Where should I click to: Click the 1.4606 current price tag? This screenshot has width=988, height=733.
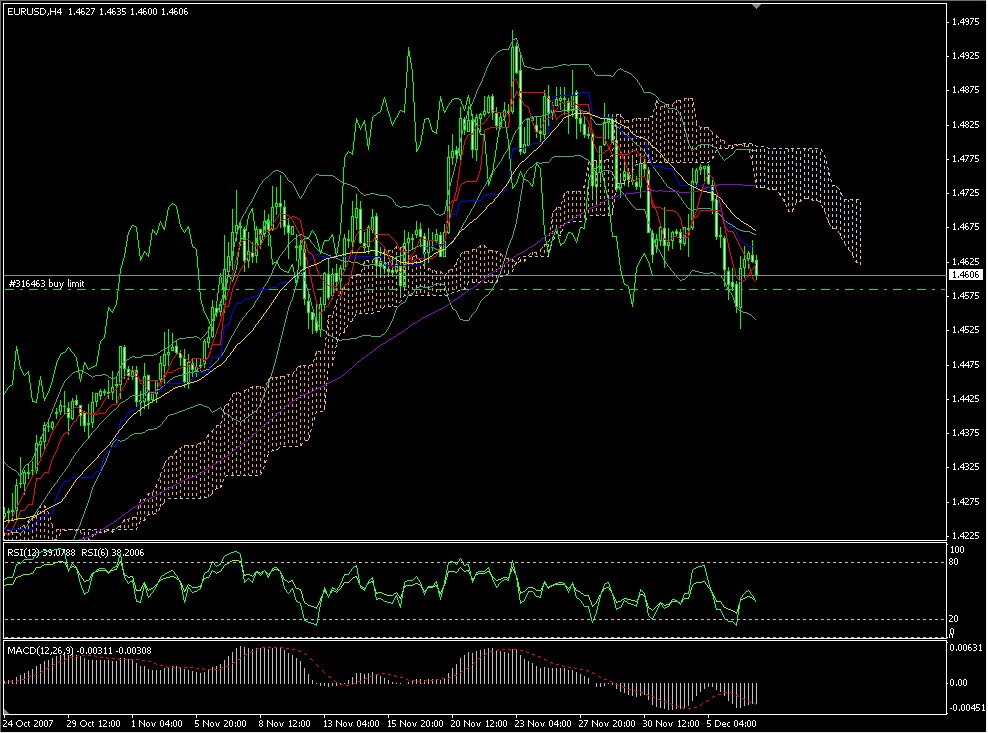pos(966,274)
